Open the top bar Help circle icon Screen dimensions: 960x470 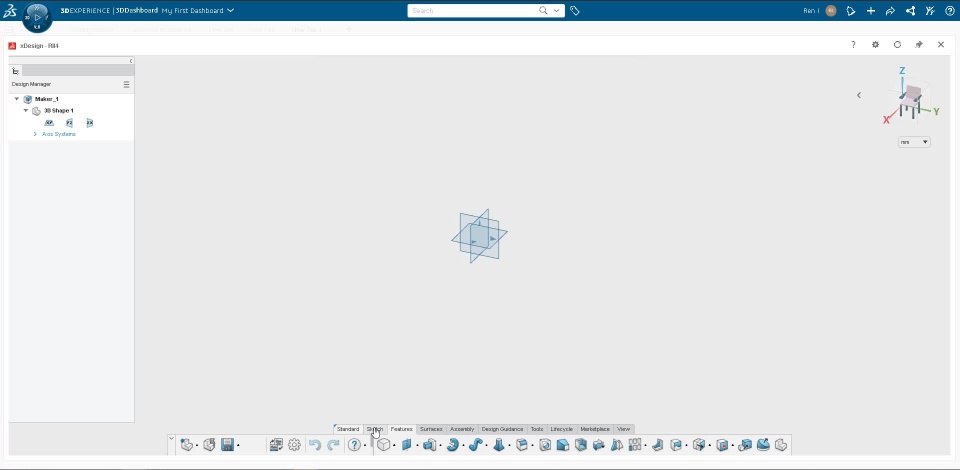[x=950, y=10]
